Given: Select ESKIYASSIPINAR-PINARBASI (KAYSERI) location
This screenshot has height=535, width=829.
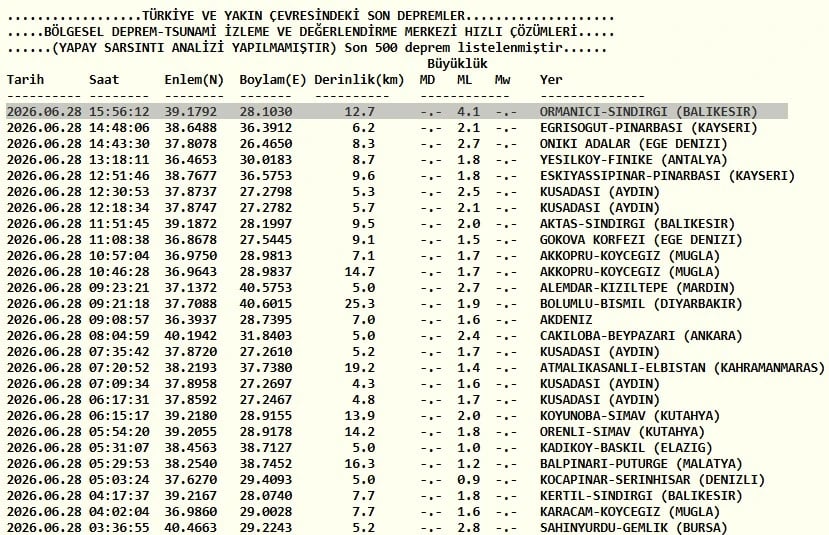Looking at the screenshot, I should point(667,176).
